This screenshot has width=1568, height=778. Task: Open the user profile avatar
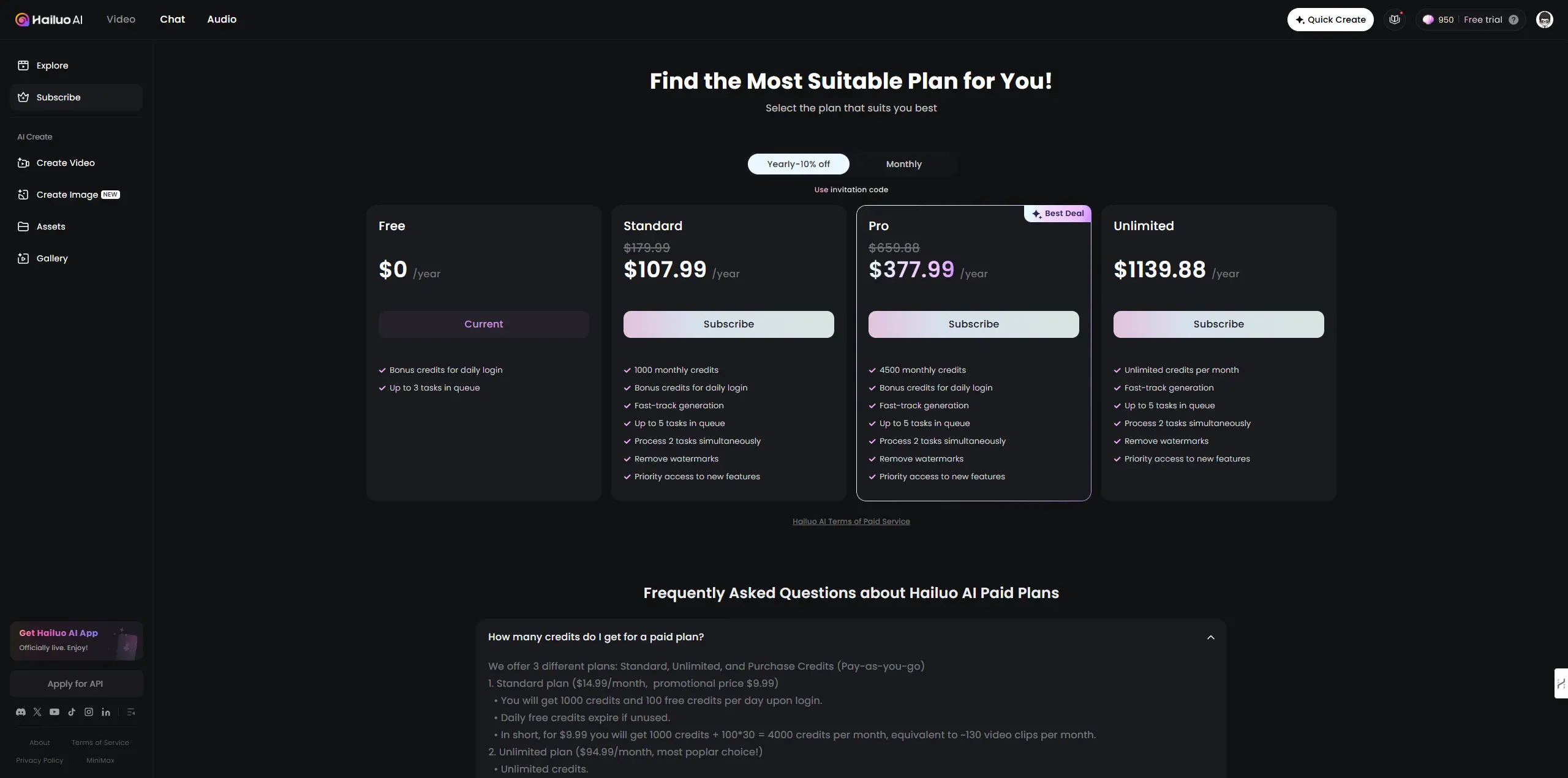[x=1545, y=20]
